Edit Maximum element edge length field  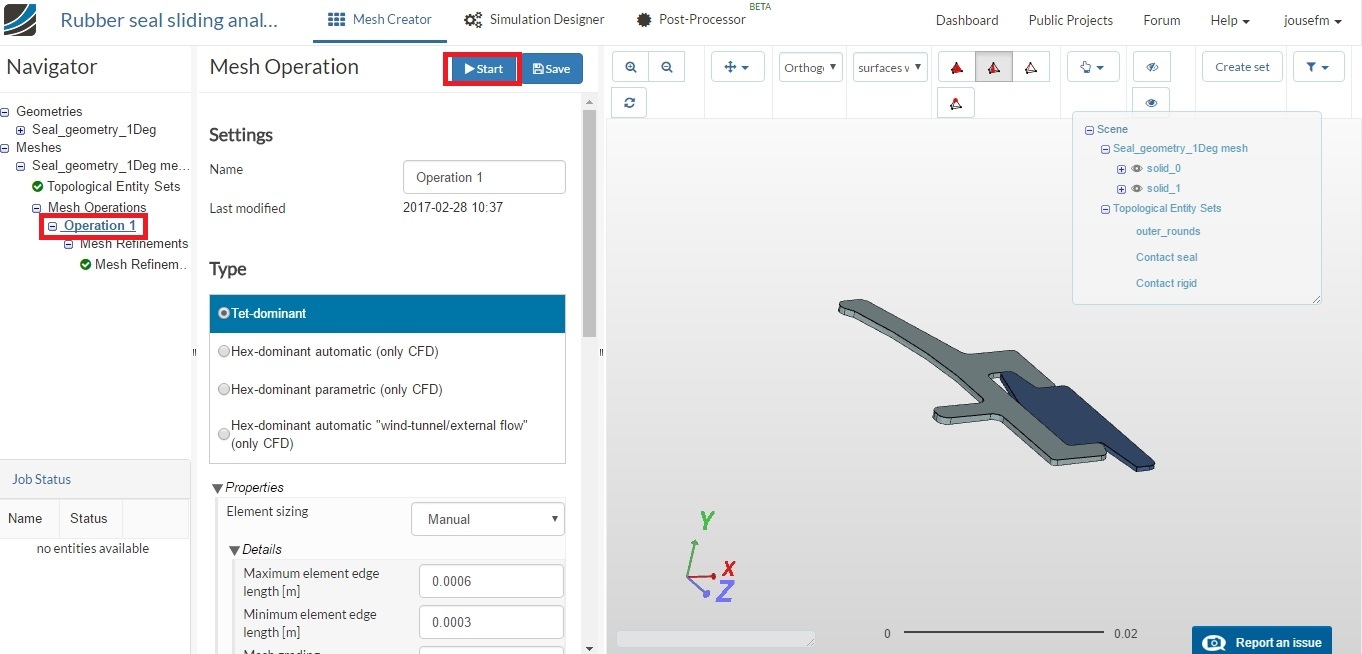click(x=491, y=581)
